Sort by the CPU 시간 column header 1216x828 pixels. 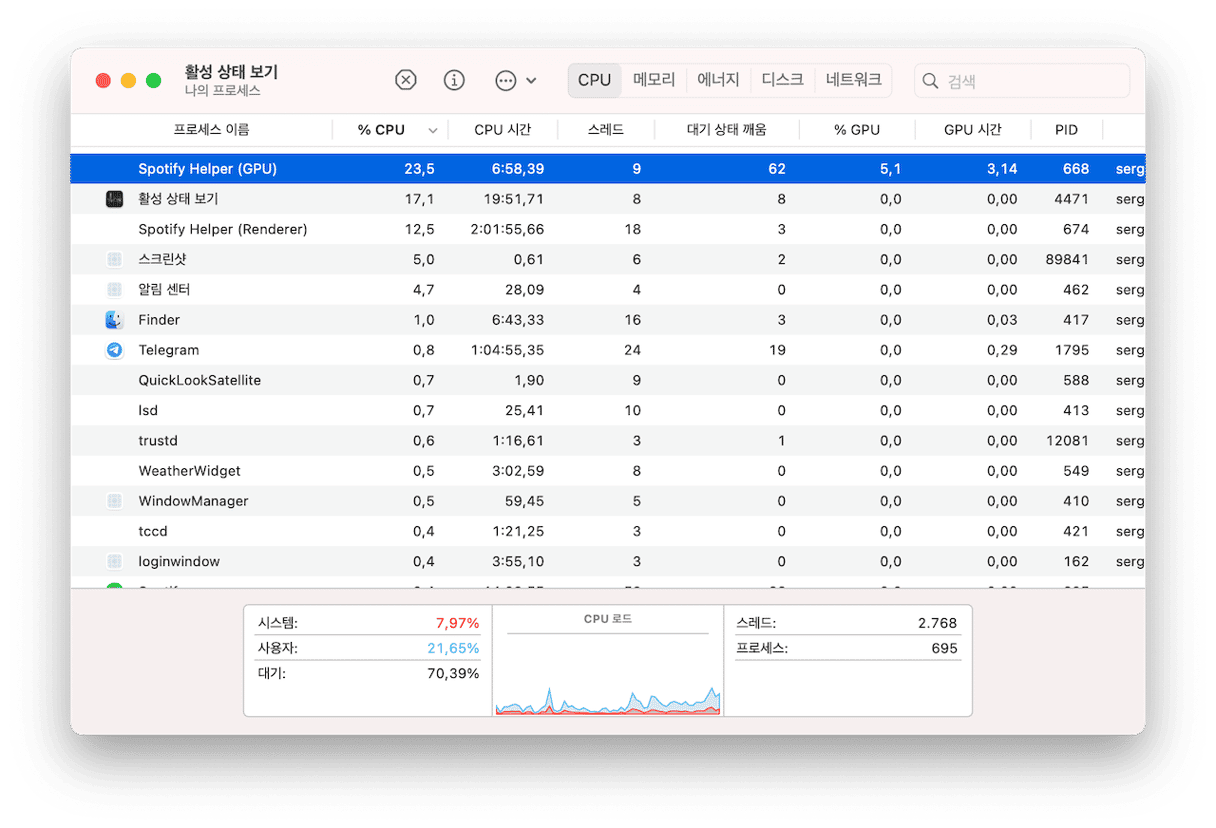tap(502, 130)
